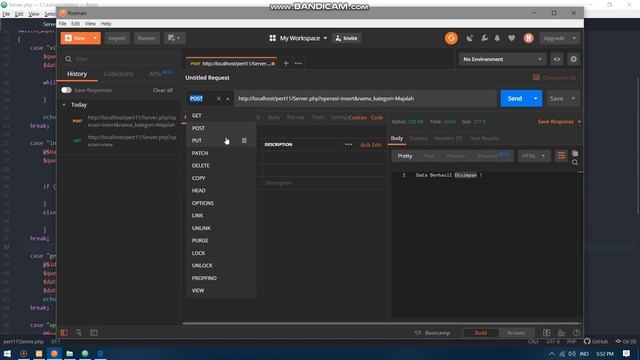
Task: Click the Invite button
Action: tap(346, 38)
